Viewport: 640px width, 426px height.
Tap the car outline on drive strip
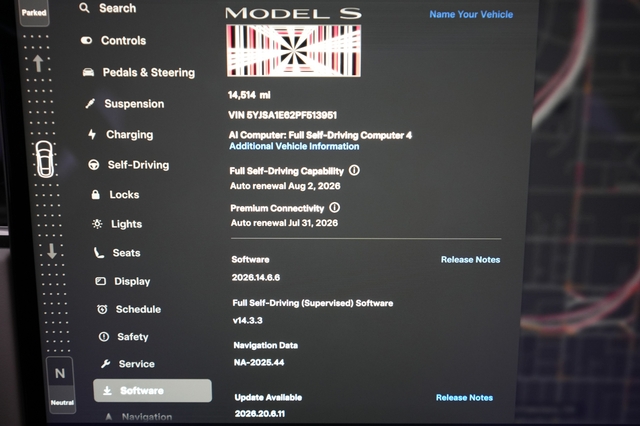click(x=44, y=159)
